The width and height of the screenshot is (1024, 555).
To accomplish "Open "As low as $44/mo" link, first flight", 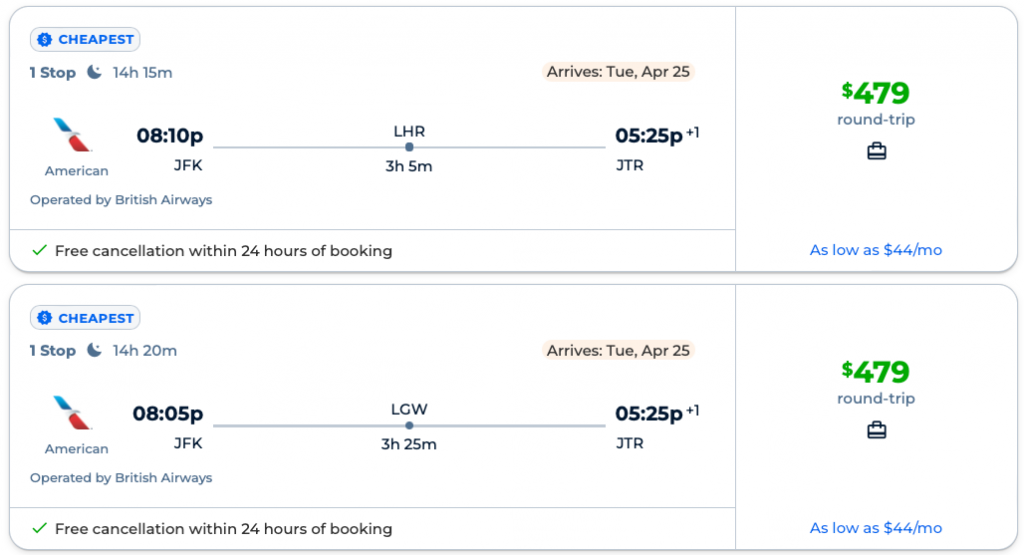I will pyautogui.click(x=876, y=250).
